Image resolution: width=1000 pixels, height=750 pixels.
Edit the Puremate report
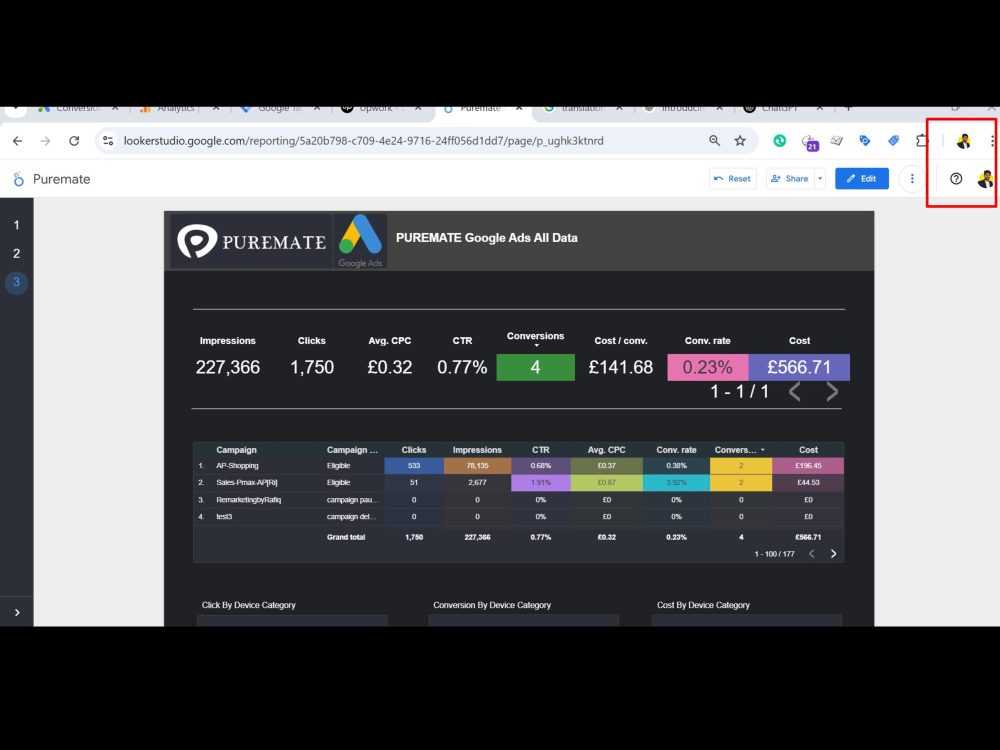[x=862, y=179]
